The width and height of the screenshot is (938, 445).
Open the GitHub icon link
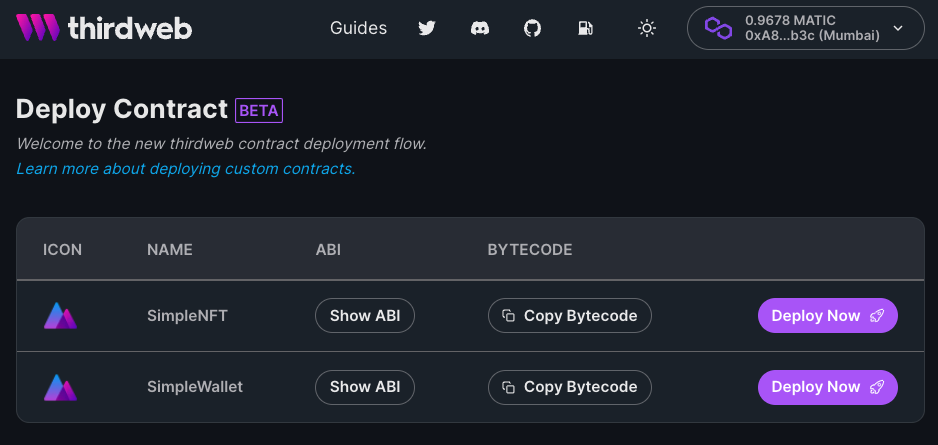click(533, 28)
